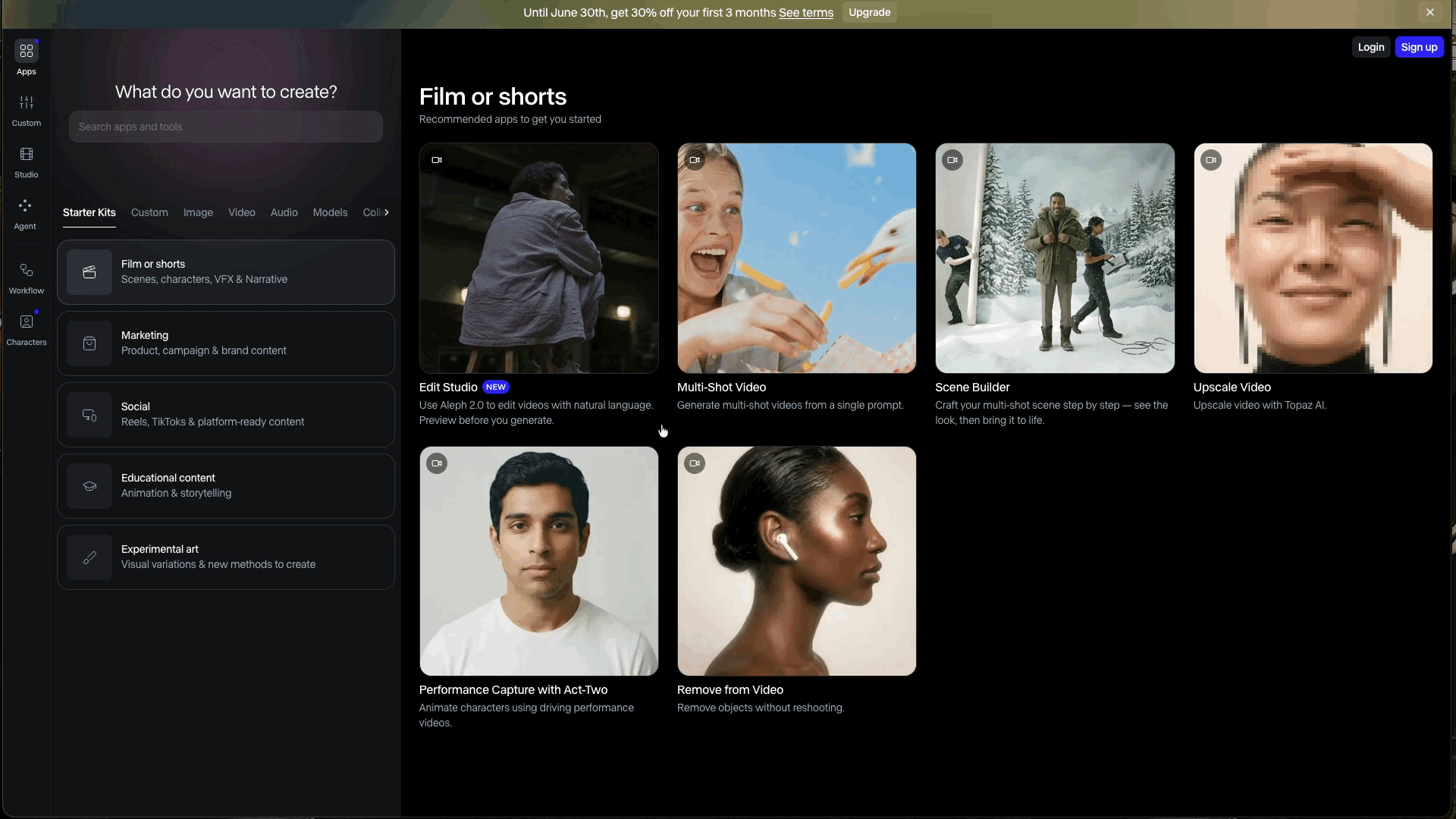Viewport: 1456px width, 819px height.
Task: Click the Performance Capture with Act-Two title
Action: coord(513,690)
